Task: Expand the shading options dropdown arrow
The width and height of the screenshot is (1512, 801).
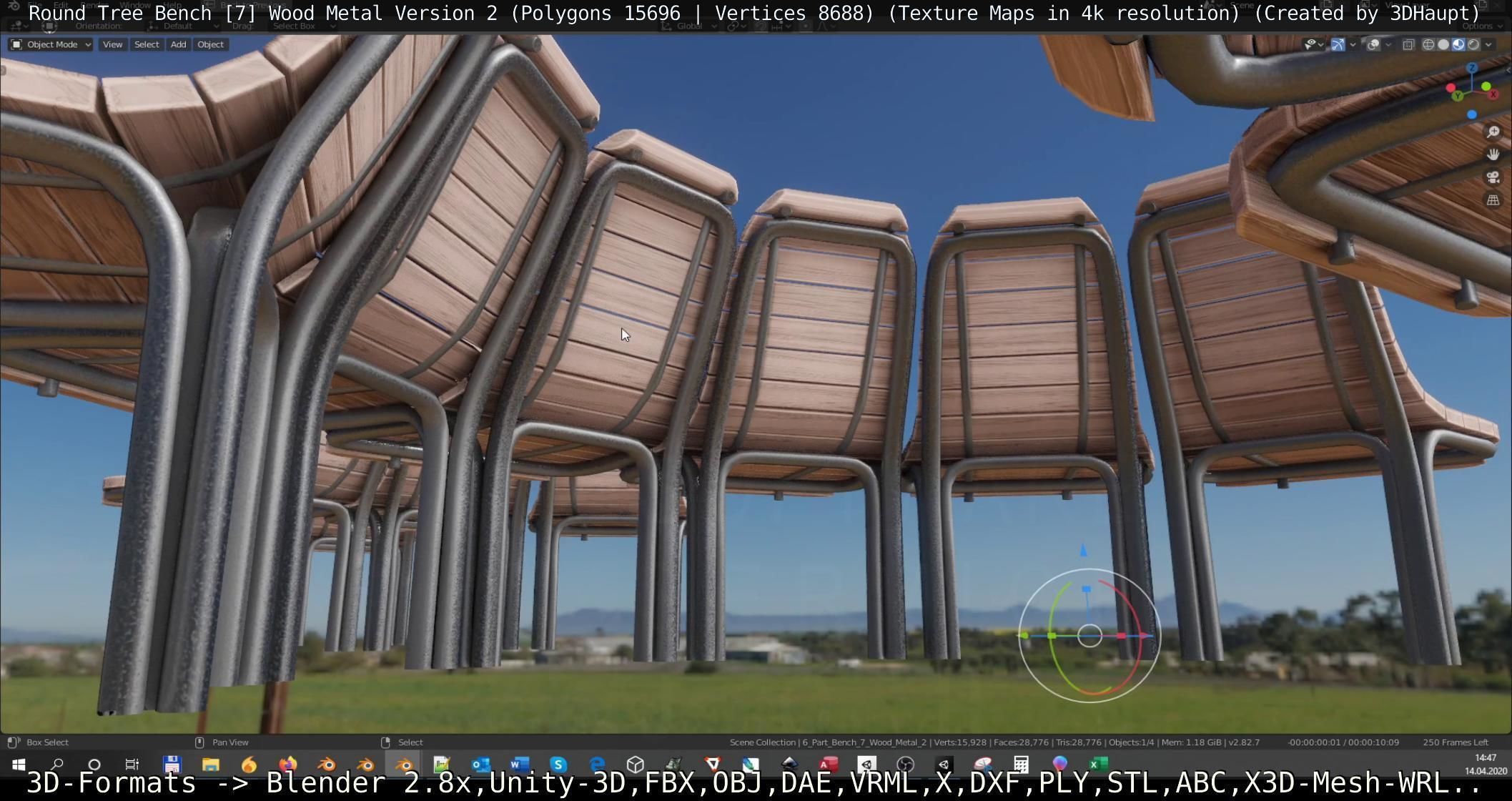Action: point(1488,44)
